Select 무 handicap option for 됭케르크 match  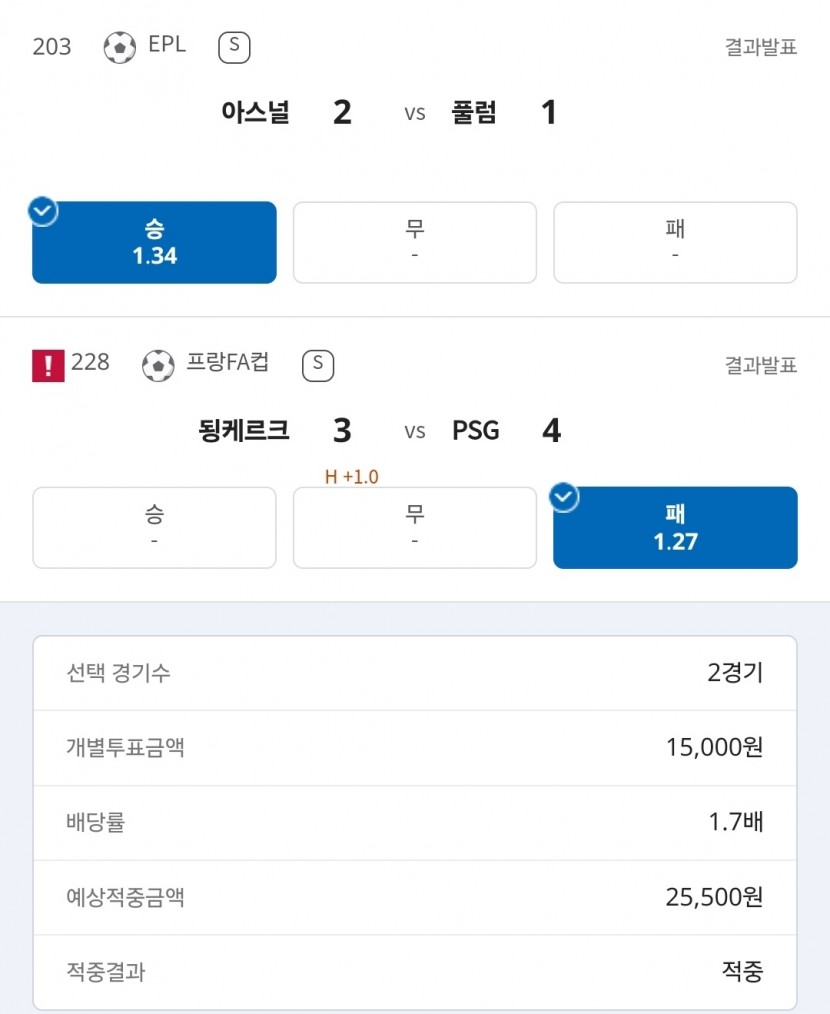point(415,528)
